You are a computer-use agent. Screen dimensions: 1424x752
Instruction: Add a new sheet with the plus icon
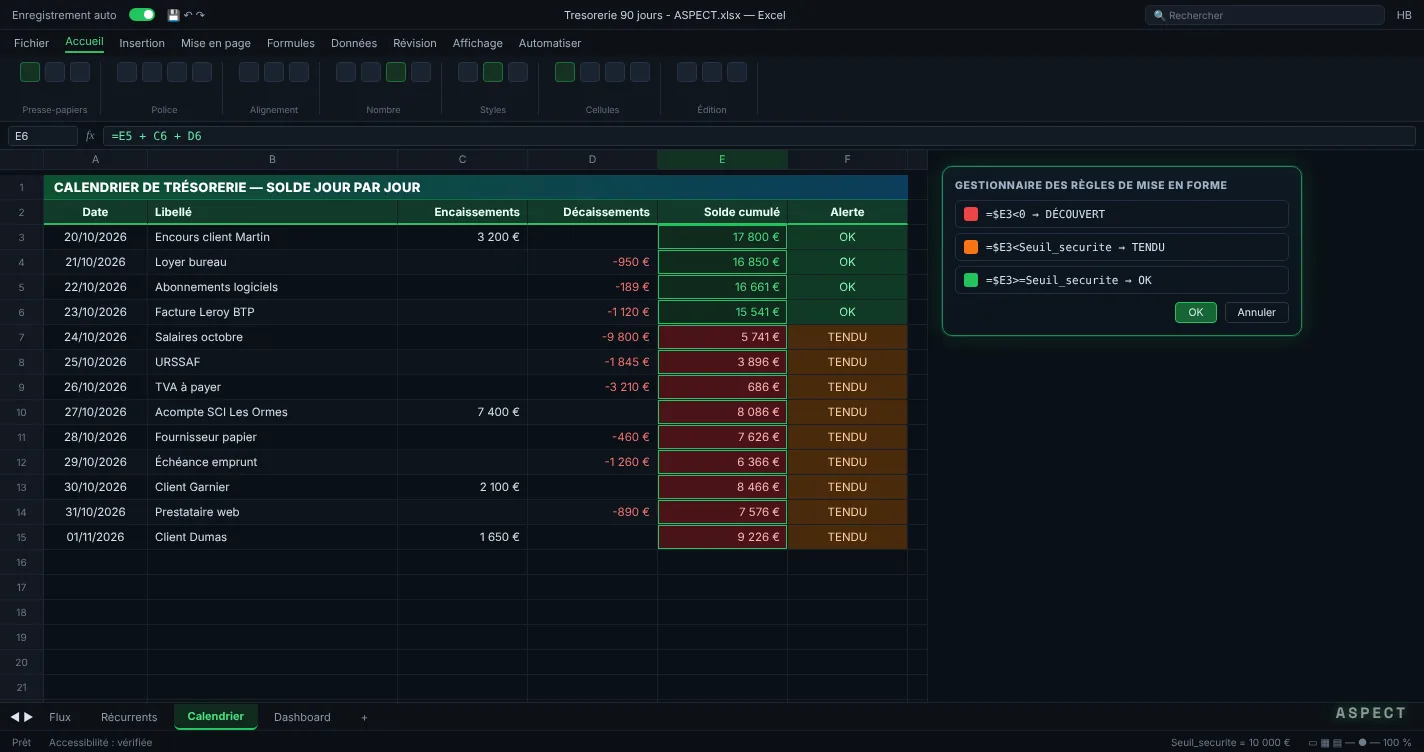(x=364, y=717)
